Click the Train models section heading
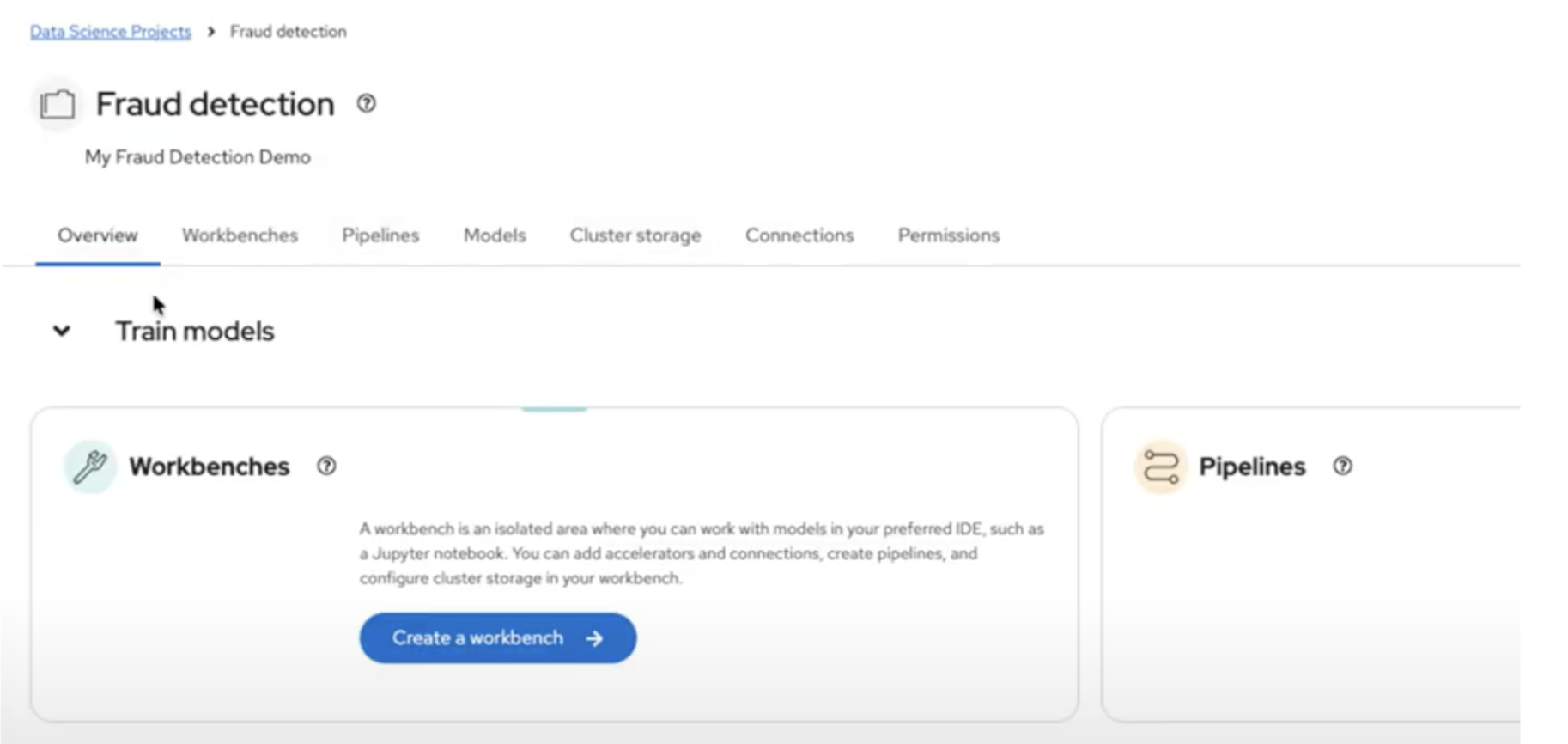Viewport: 1568px width, 744px height. pyautogui.click(x=195, y=332)
